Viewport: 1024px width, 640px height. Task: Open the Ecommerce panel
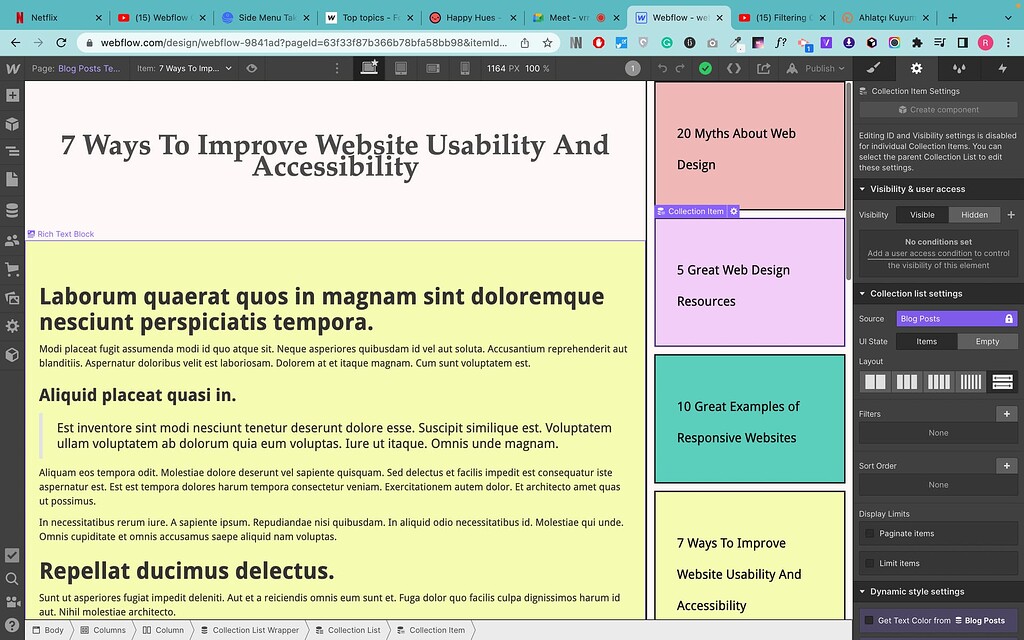pos(12,268)
